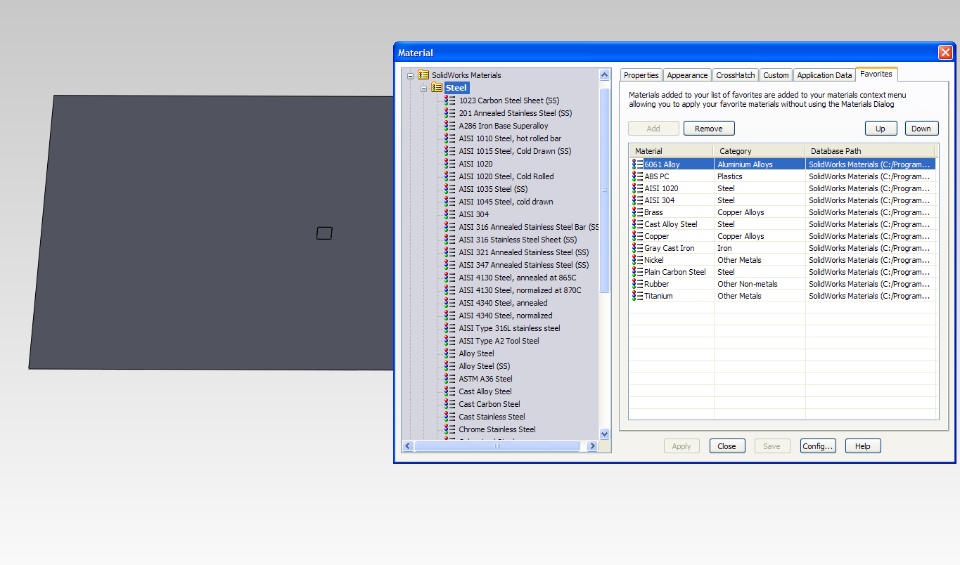Click Aluminium Alloys category cell
This screenshot has width=960, height=565.
pyautogui.click(x=759, y=164)
